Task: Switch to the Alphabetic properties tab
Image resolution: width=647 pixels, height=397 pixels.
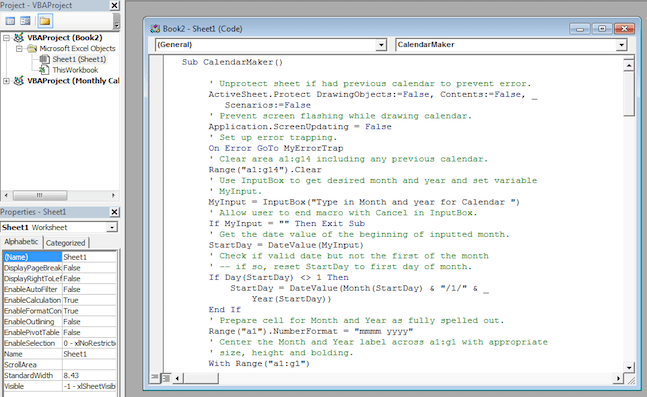Action: coord(21,242)
